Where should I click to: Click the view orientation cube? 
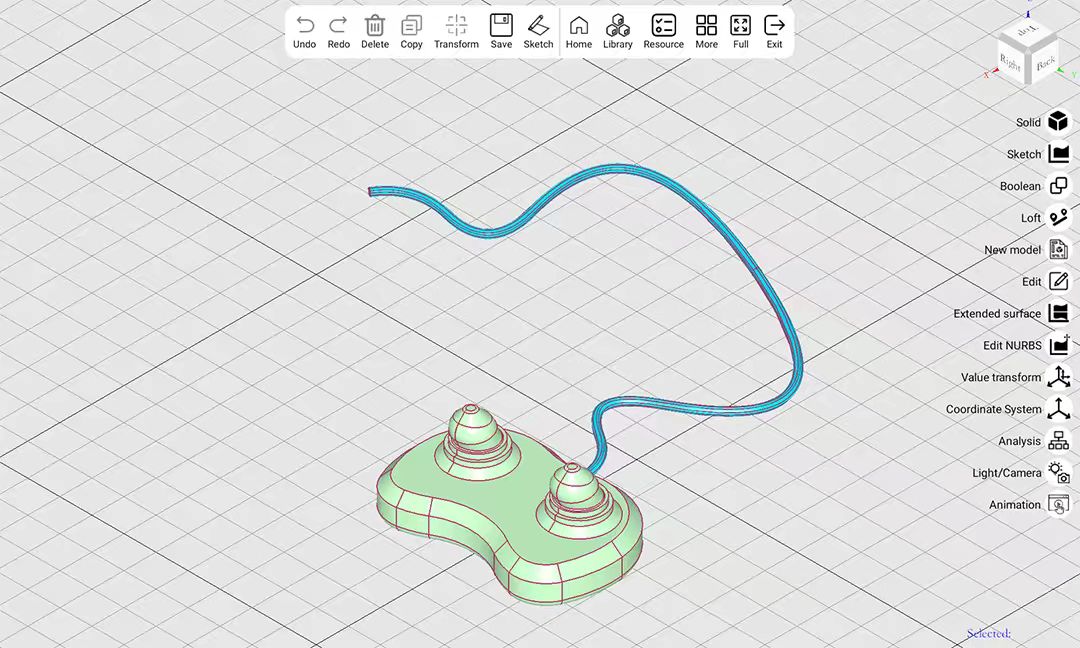tap(1027, 55)
